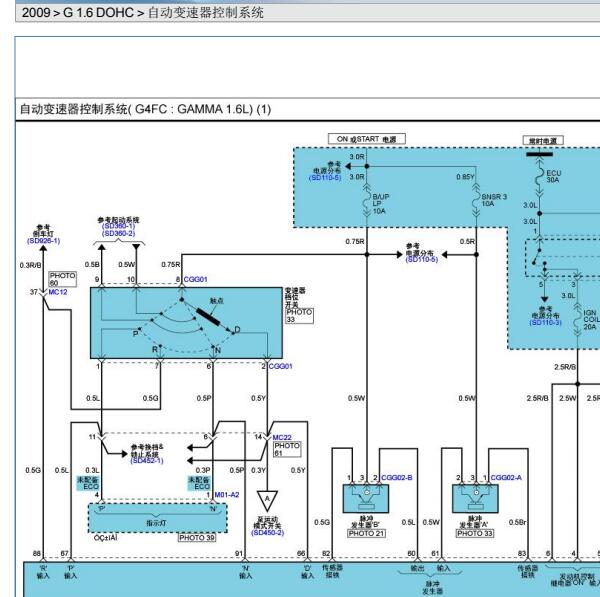This screenshot has height=597, width=600.
Task: Open PHOTO 33 under pulse generator A
Action: tap(475, 533)
